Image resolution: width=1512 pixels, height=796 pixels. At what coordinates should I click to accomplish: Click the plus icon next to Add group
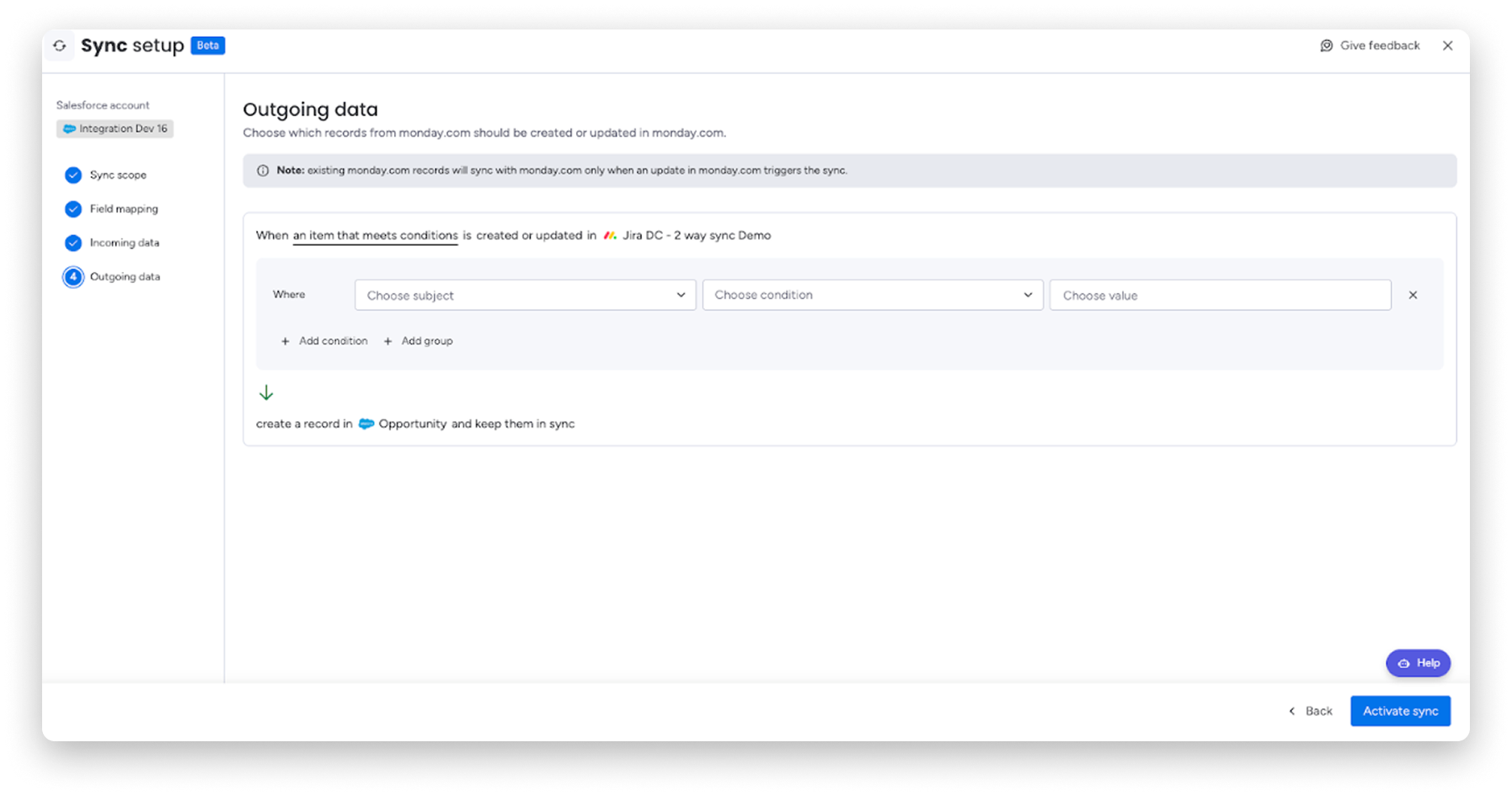(x=388, y=341)
